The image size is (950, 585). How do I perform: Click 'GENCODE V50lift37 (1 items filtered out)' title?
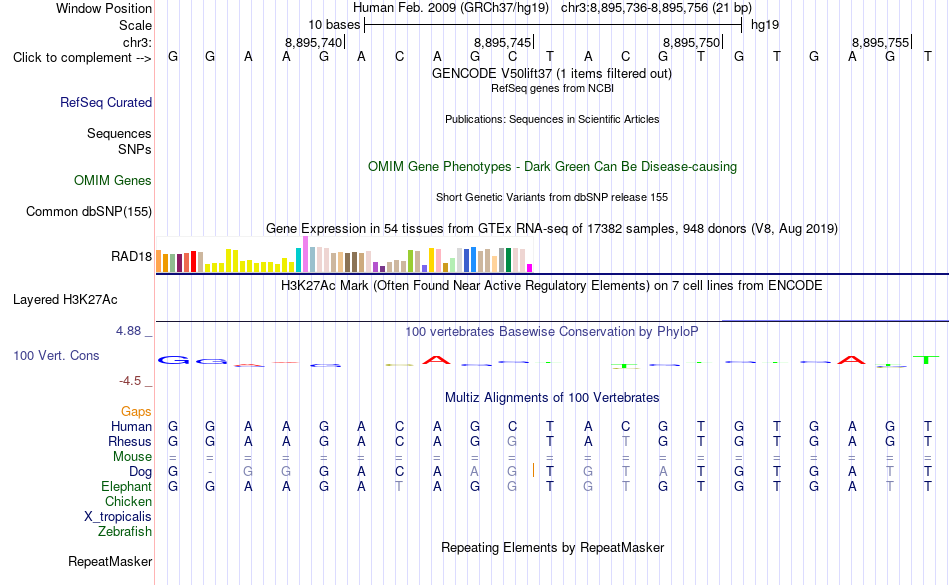click(552, 74)
